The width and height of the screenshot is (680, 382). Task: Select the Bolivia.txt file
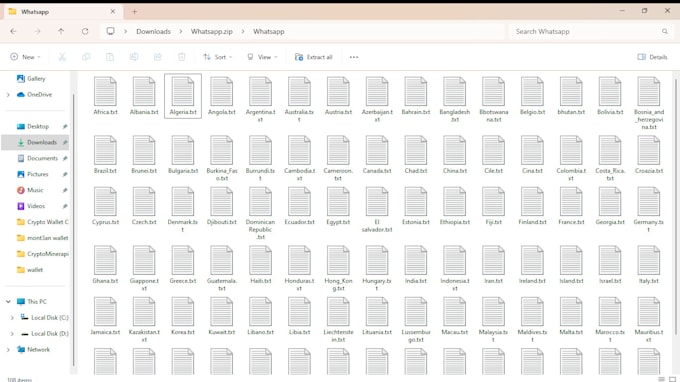click(x=610, y=95)
